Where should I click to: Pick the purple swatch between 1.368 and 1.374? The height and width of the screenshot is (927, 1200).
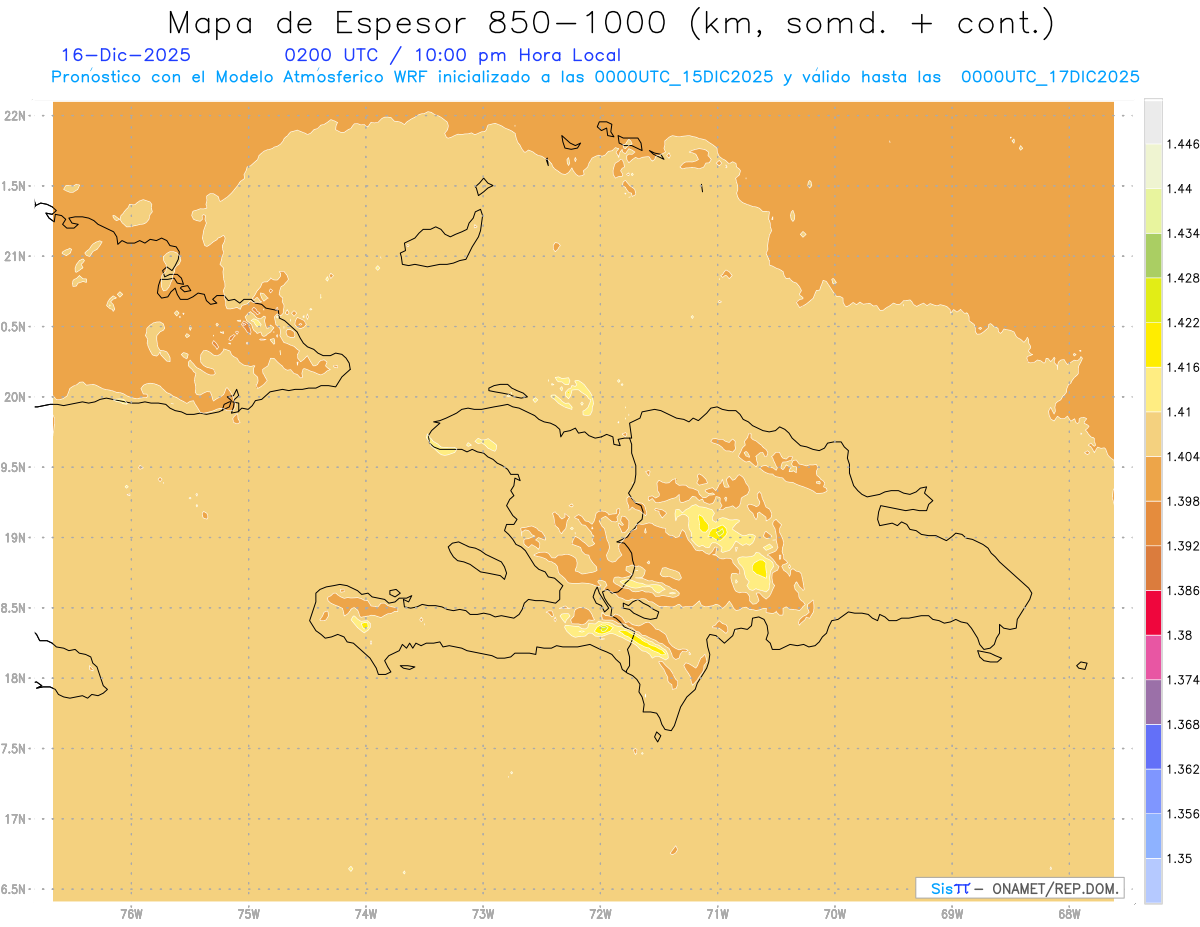pos(1153,702)
